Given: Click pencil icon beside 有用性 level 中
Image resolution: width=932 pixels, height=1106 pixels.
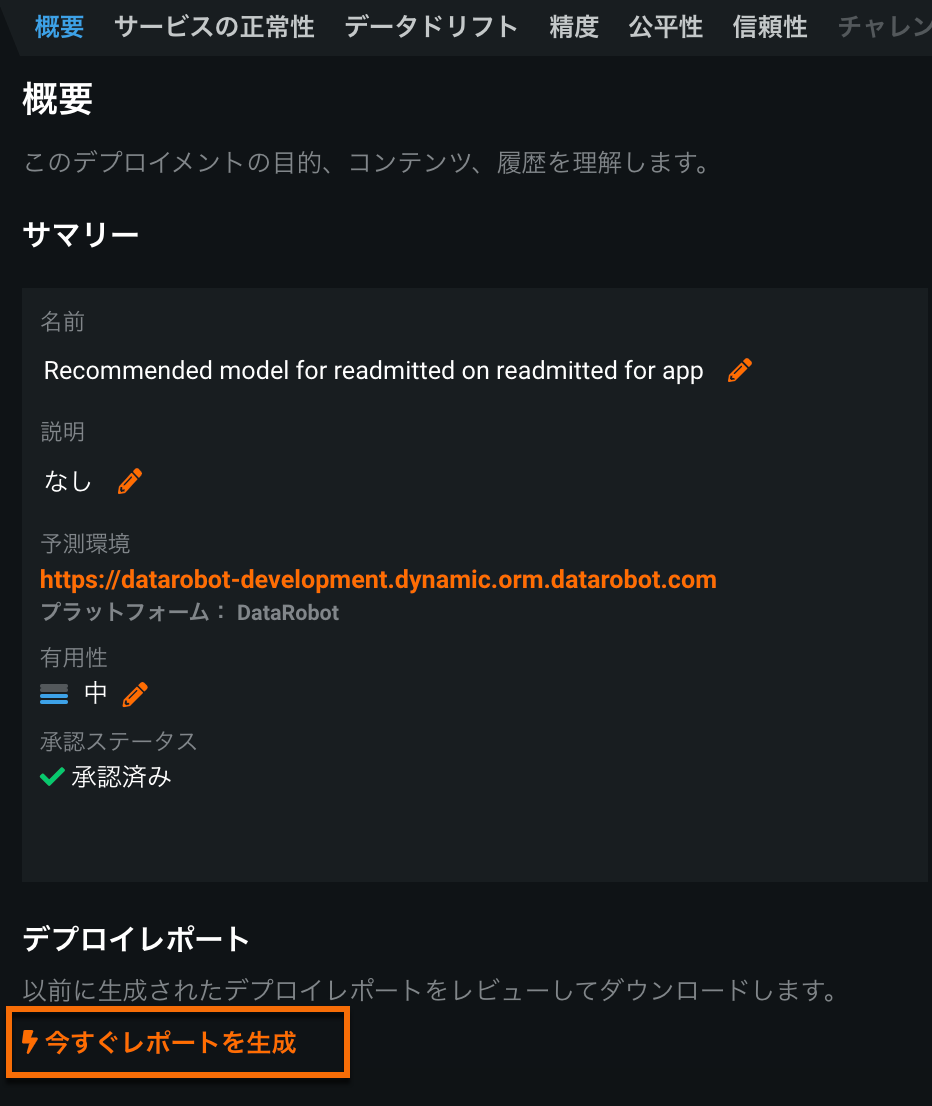Looking at the screenshot, I should [x=135, y=693].
